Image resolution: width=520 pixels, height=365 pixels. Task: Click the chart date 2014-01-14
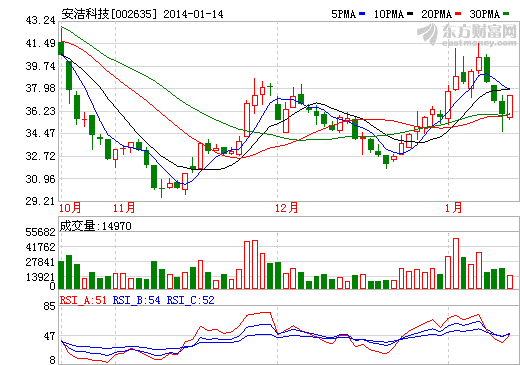click(x=193, y=14)
